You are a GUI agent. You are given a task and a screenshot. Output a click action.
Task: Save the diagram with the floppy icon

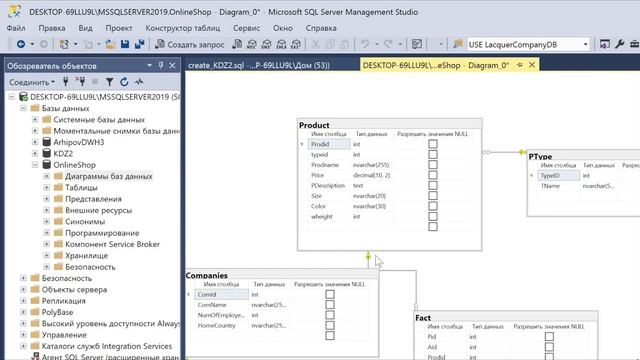(x=125, y=44)
